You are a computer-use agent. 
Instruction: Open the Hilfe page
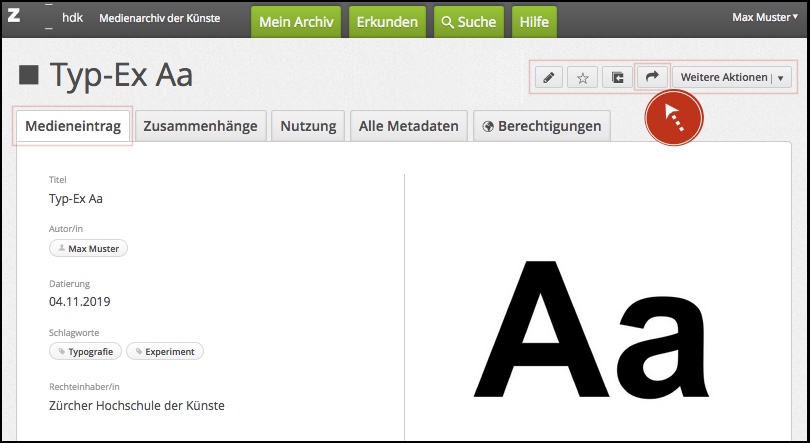point(535,21)
